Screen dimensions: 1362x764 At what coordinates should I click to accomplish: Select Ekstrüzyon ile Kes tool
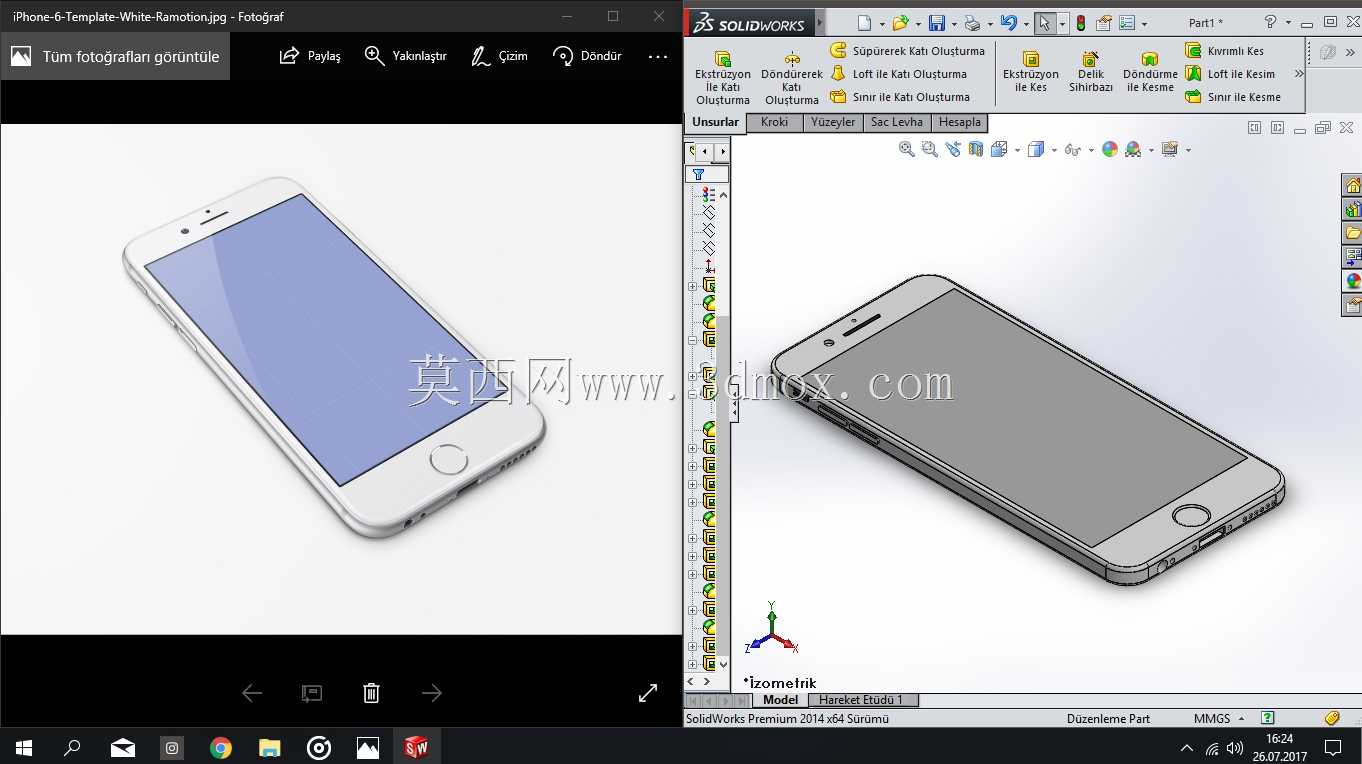click(x=1031, y=72)
